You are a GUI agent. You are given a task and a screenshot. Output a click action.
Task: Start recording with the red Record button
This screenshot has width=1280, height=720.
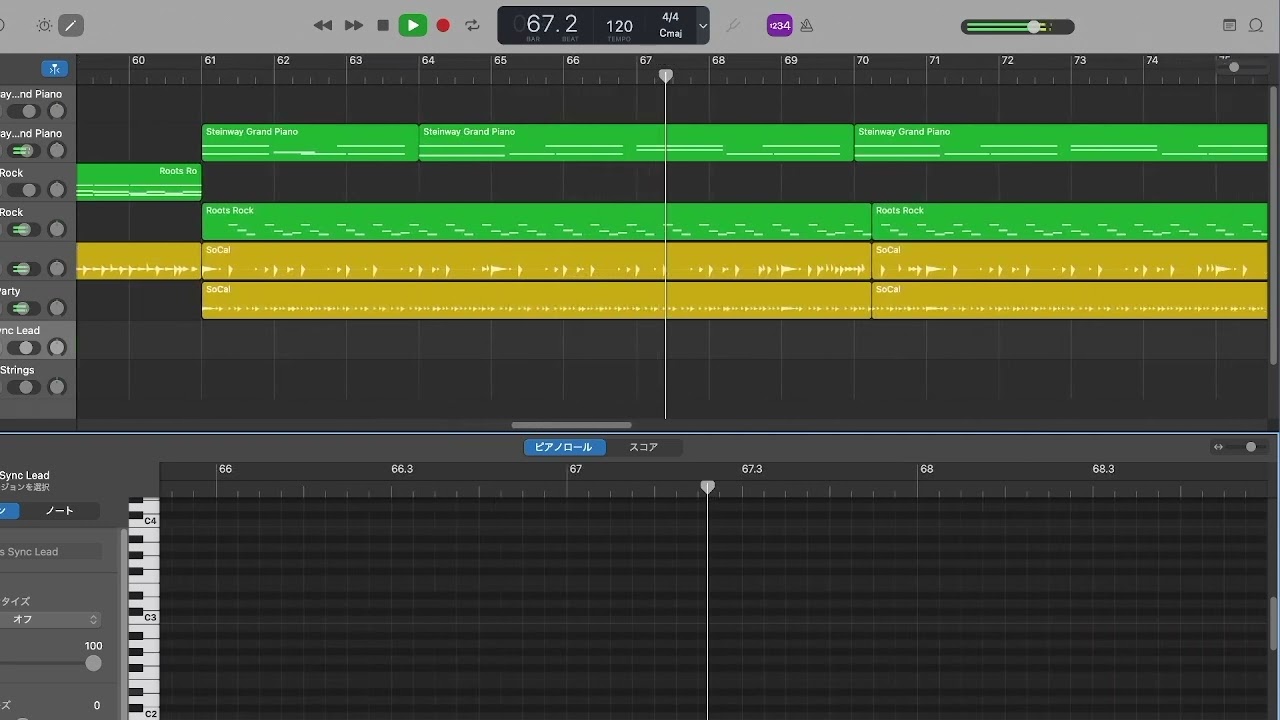coord(443,26)
